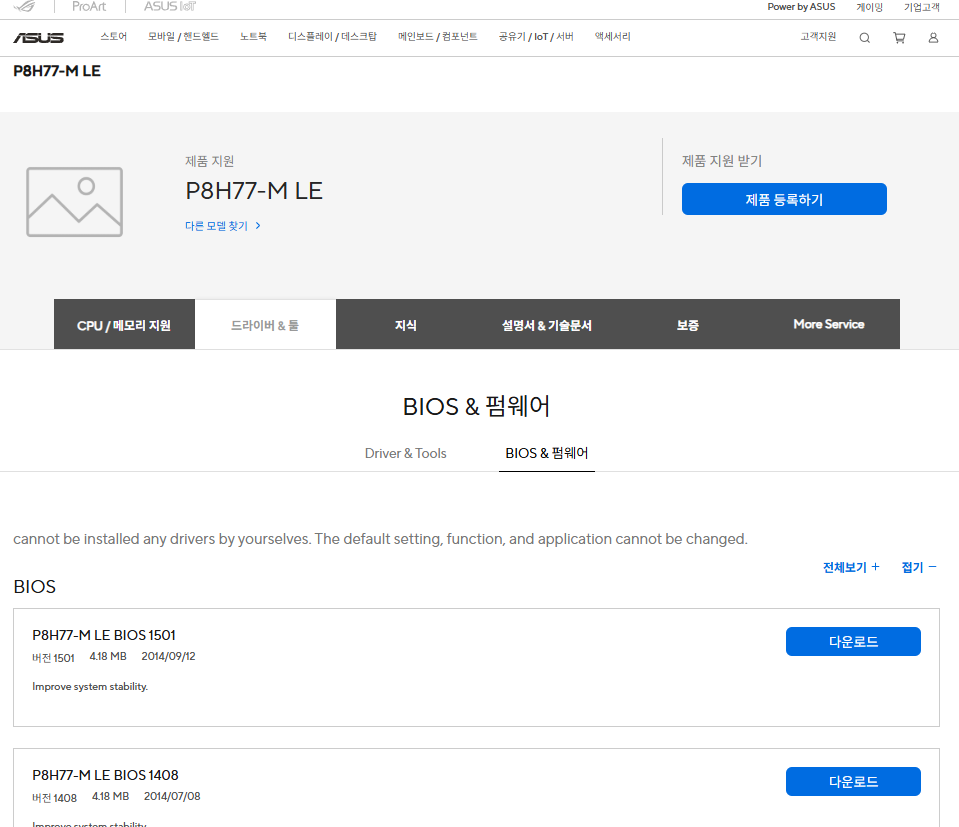Click 다른 모델 찾기 link
959x827 pixels.
coord(223,226)
